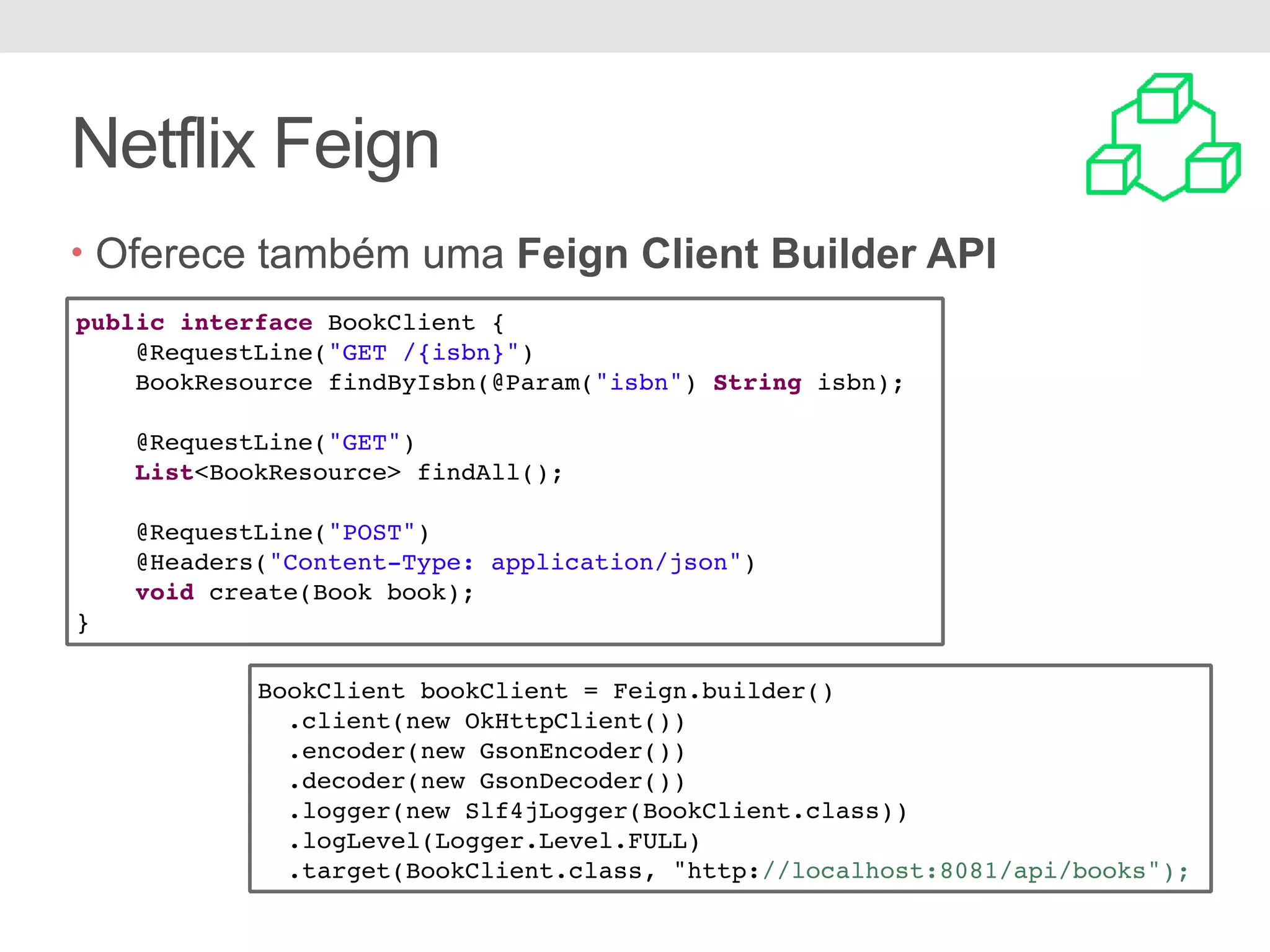Click the 'String' keyword in findByIsbn
This screenshot has height=952, width=1270.
click(757, 383)
